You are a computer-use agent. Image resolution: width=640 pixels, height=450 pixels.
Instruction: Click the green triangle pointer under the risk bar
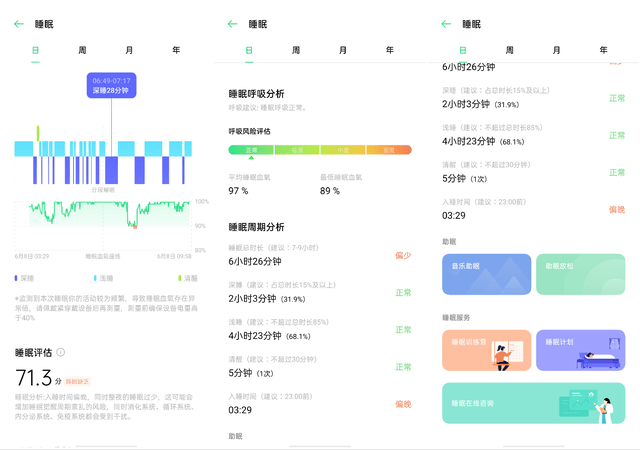(251, 158)
